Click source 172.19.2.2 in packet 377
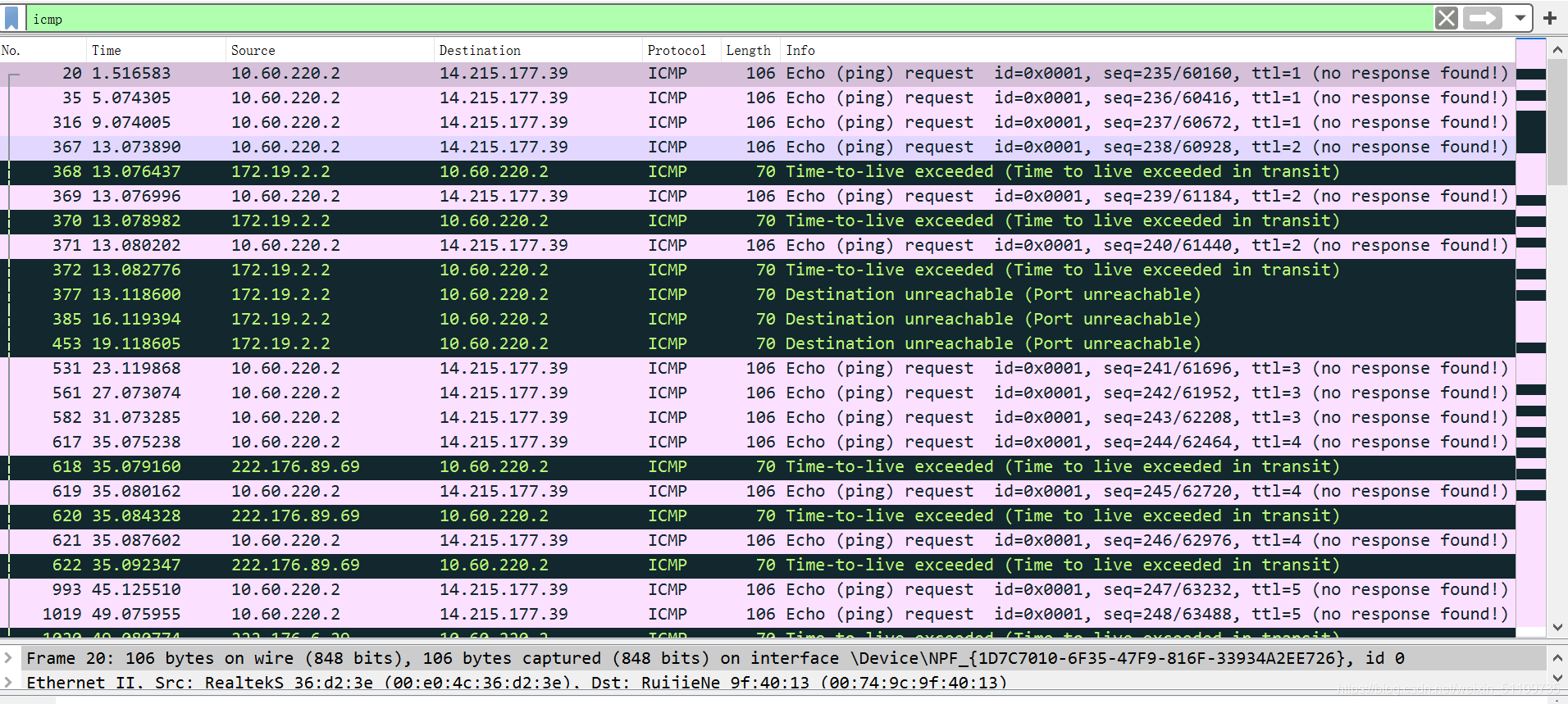 [280, 295]
